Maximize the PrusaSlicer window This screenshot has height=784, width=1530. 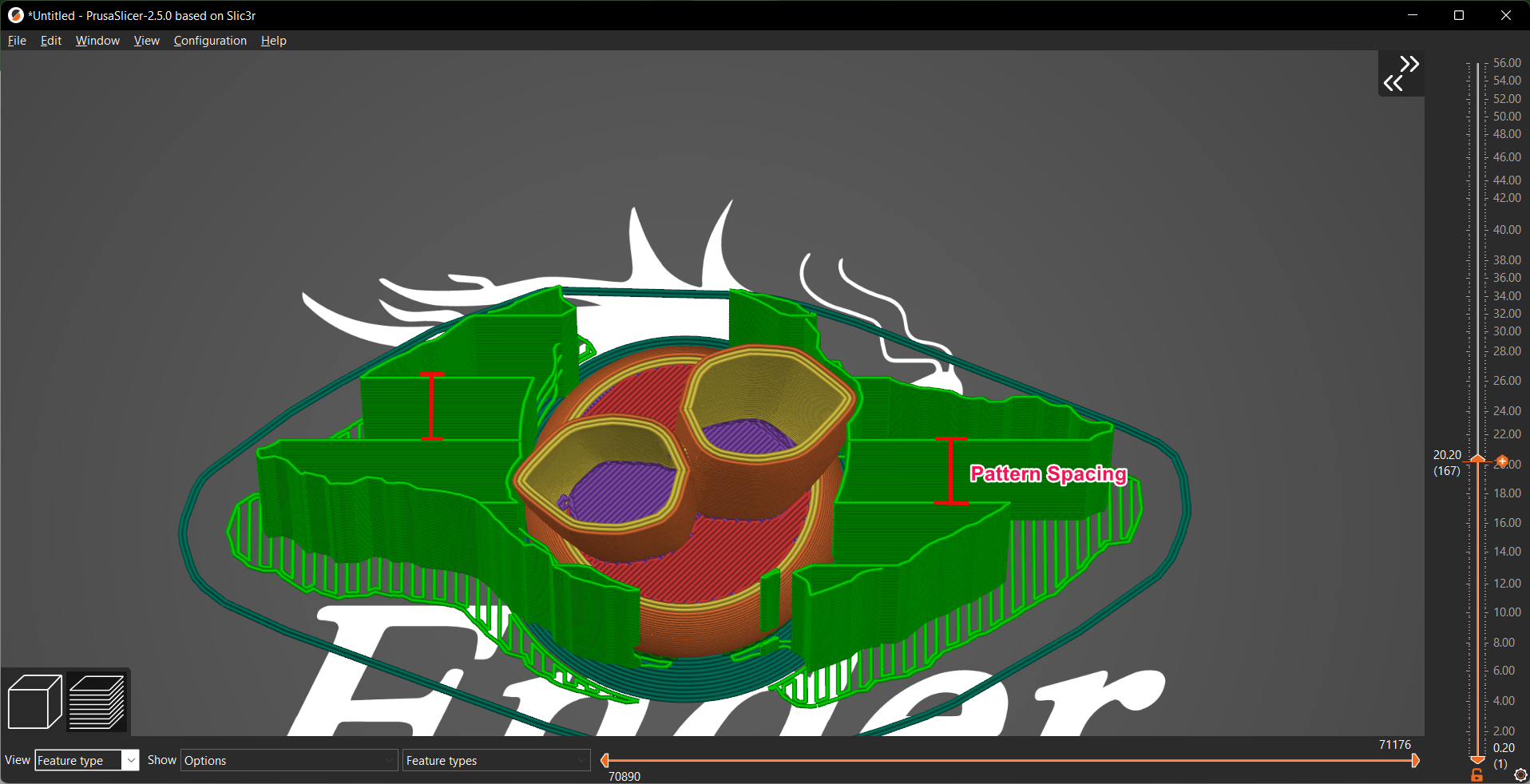(x=1459, y=15)
